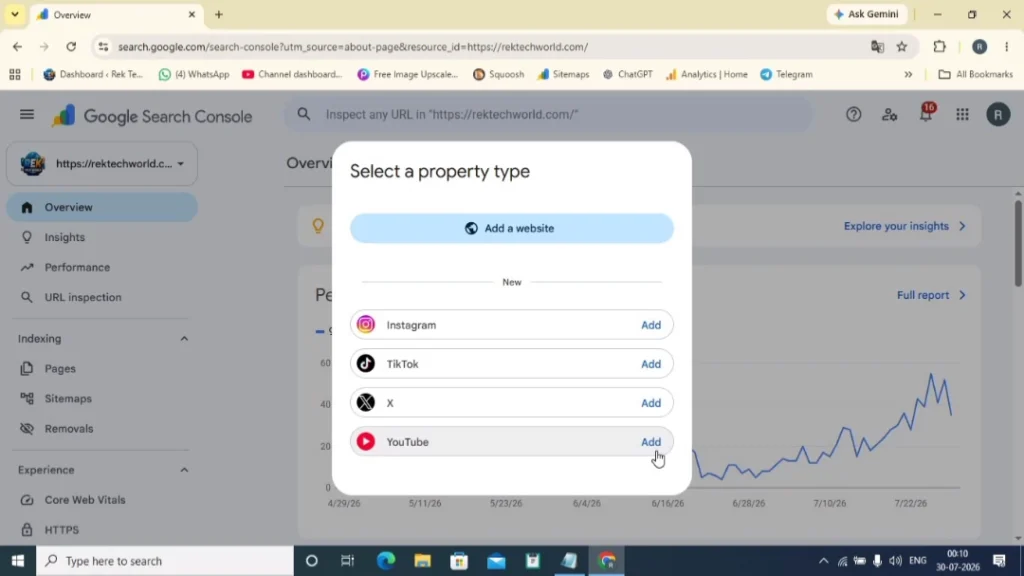Collapse the Indexing section
Screen dimensions: 1024x576
coord(184,339)
